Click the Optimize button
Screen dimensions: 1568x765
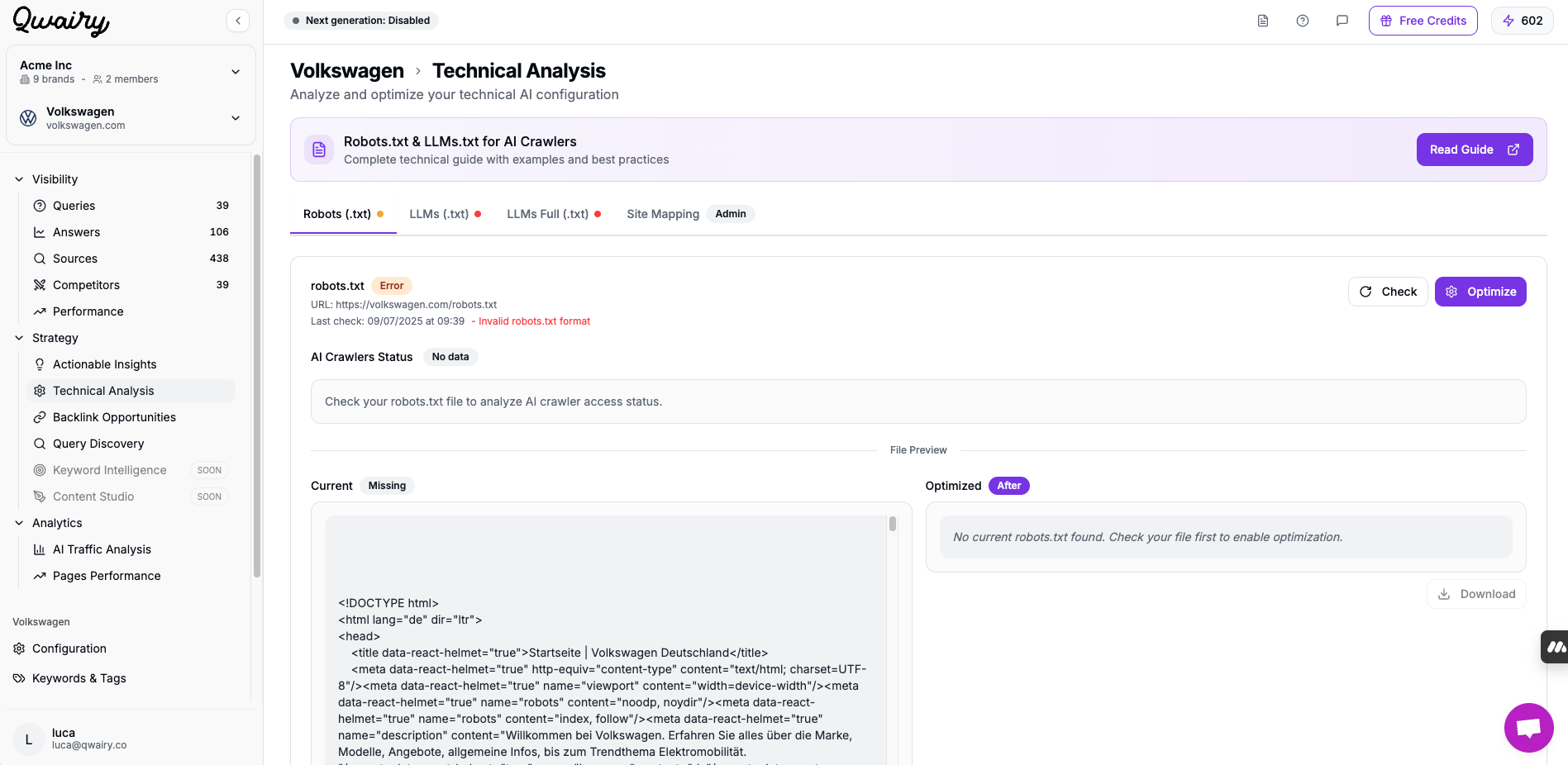[x=1480, y=292]
